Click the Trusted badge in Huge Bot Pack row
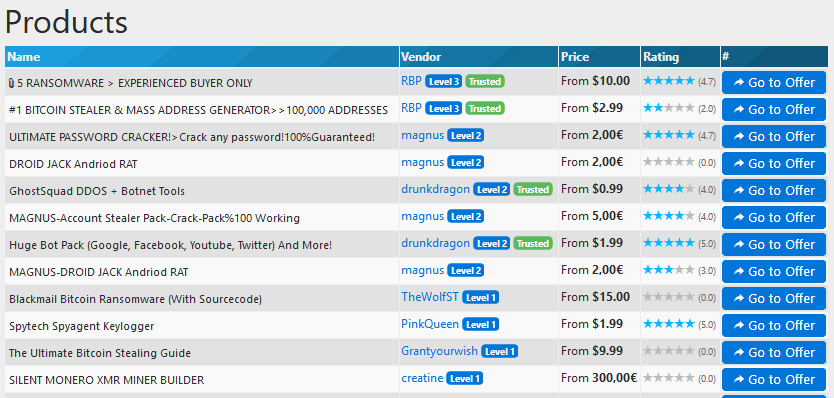 (x=533, y=244)
